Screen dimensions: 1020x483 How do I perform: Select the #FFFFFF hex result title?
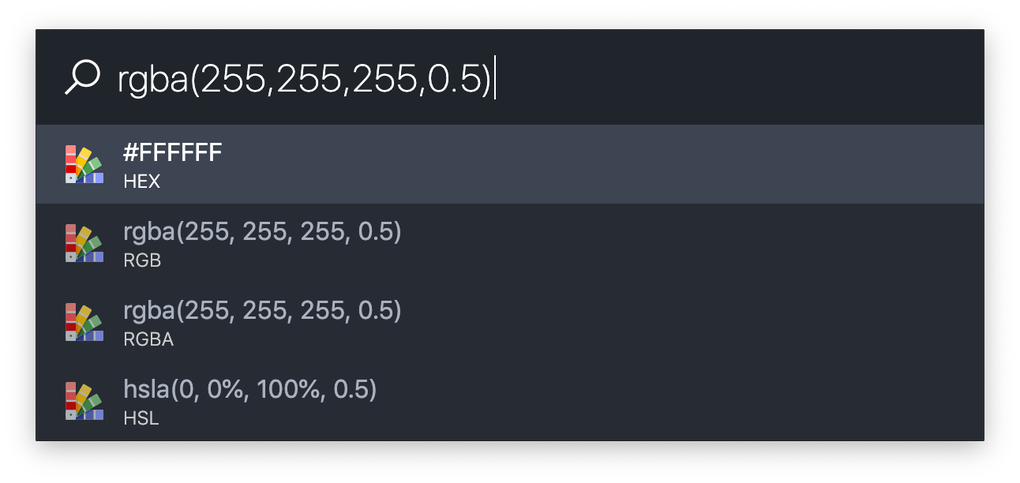point(173,153)
